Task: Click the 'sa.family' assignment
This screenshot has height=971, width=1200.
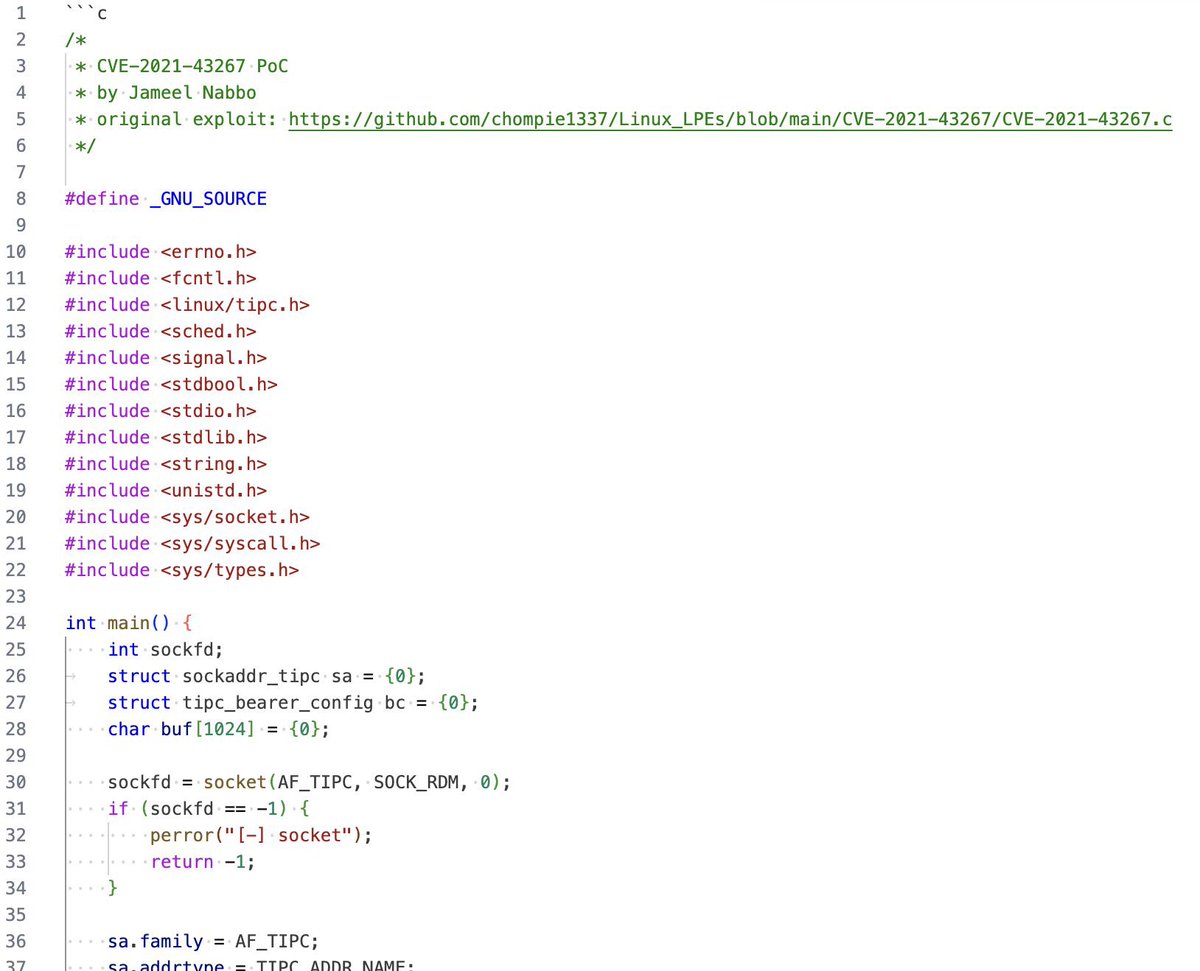Action: [x=155, y=940]
